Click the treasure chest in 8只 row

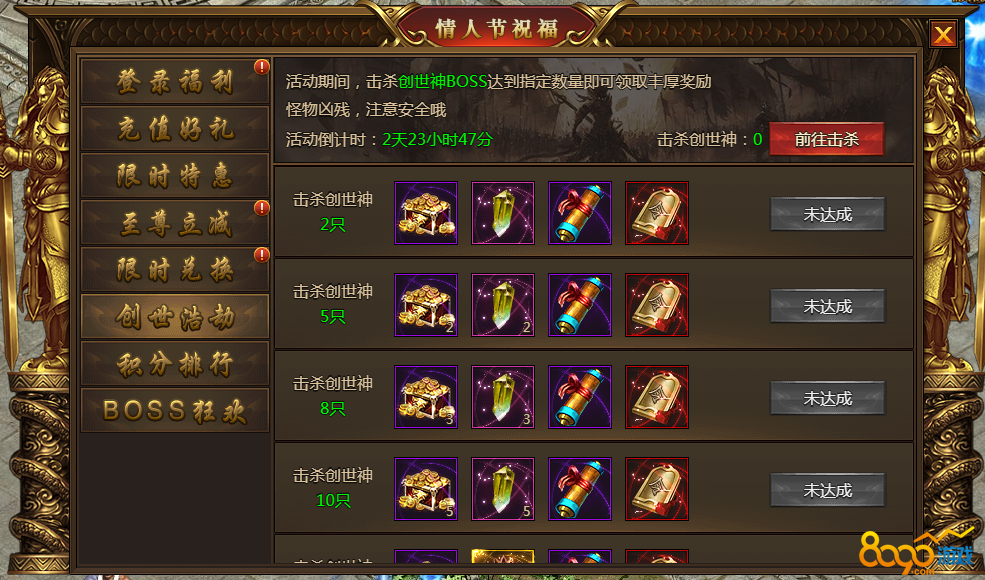[426, 397]
